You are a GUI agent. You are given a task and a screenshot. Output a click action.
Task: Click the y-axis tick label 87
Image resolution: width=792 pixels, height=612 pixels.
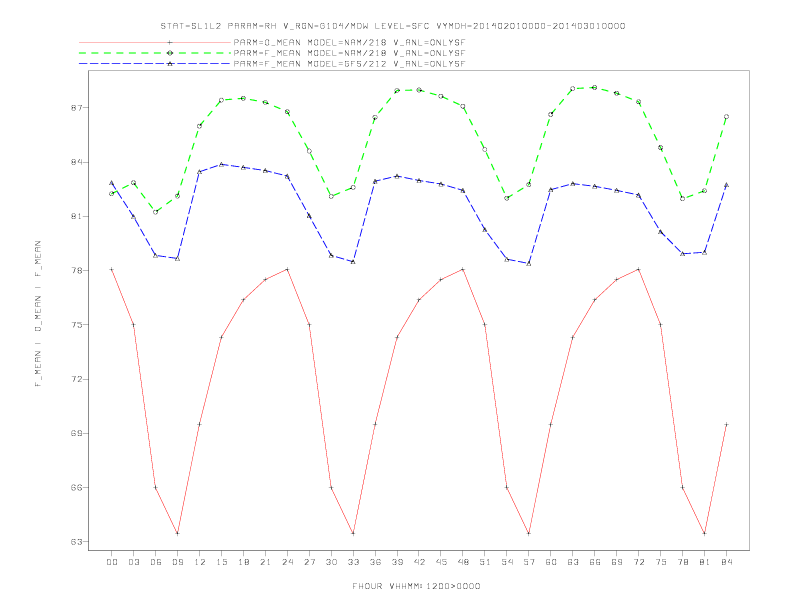pos(75,108)
